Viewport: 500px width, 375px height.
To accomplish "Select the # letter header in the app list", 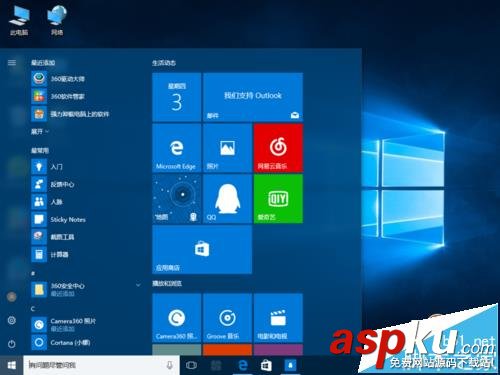I will point(33,273).
